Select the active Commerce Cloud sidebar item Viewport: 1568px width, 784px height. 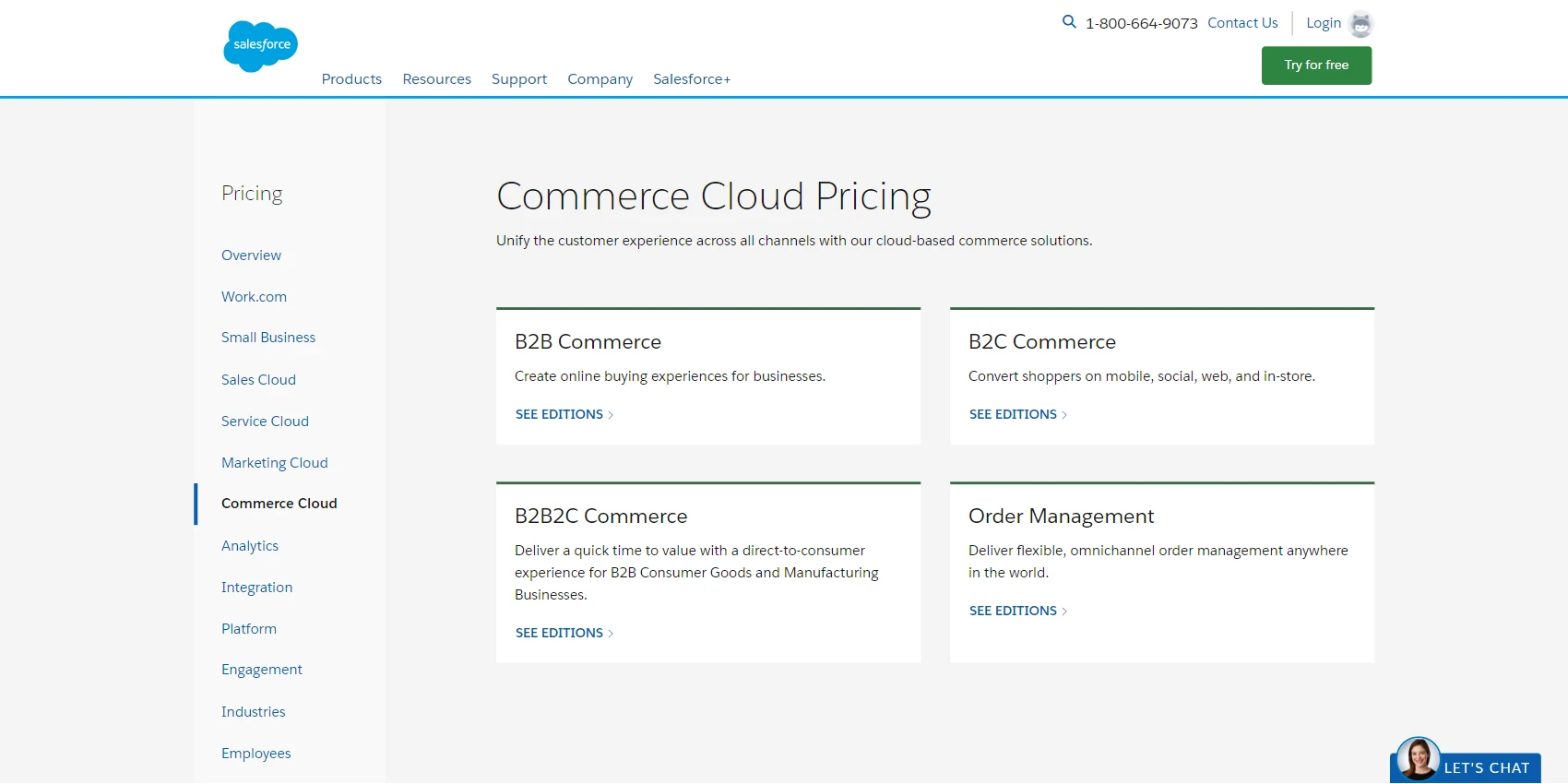(279, 504)
